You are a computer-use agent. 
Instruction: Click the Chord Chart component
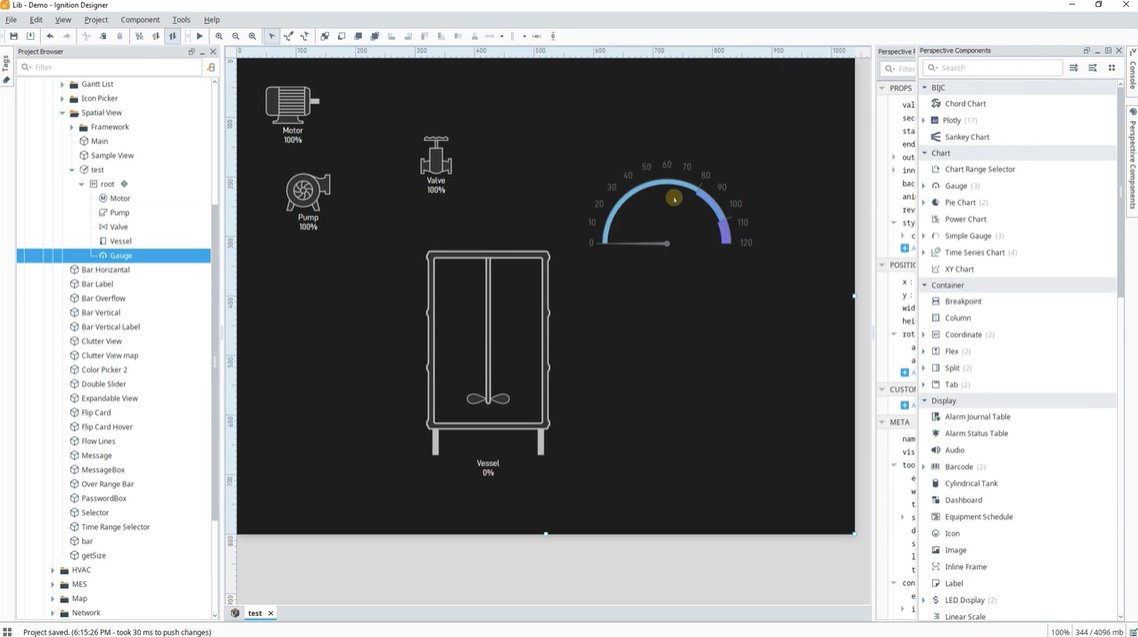point(965,104)
